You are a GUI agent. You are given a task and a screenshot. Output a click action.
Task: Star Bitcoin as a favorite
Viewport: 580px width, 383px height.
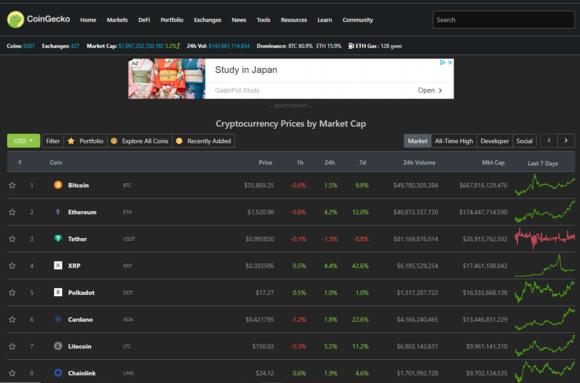pyautogui.click(x=12, y=185)
